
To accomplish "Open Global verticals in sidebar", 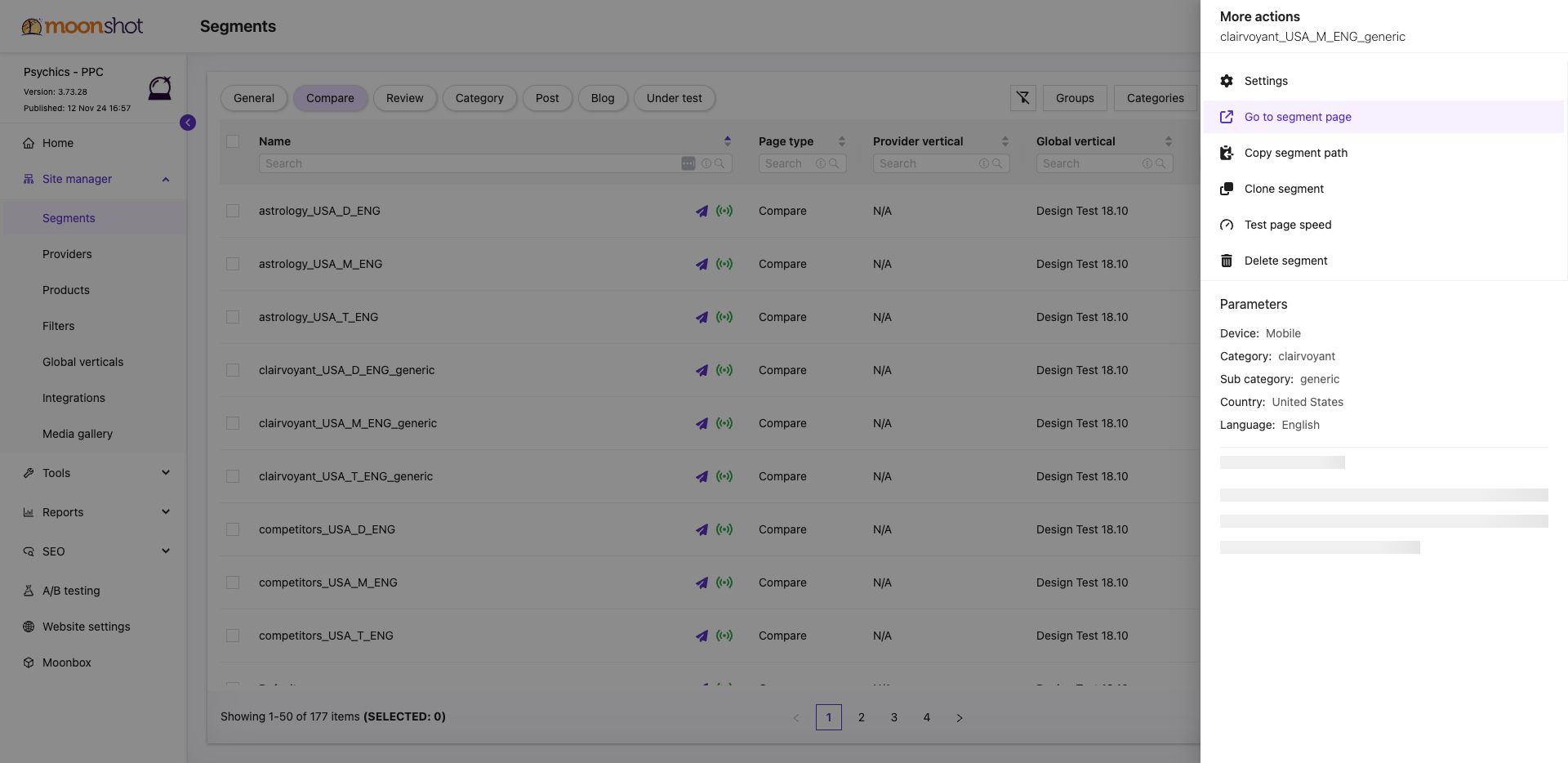I will coord(83,362).
